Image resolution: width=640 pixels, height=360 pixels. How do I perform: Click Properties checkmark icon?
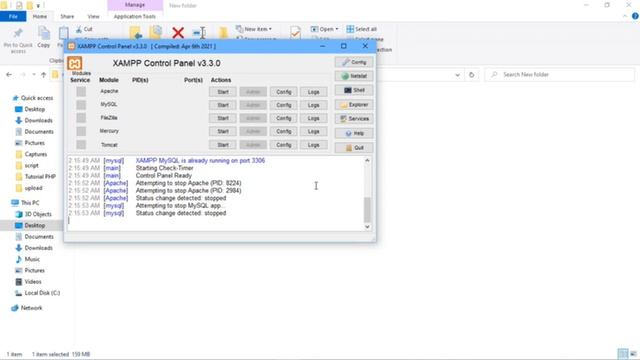296,33
